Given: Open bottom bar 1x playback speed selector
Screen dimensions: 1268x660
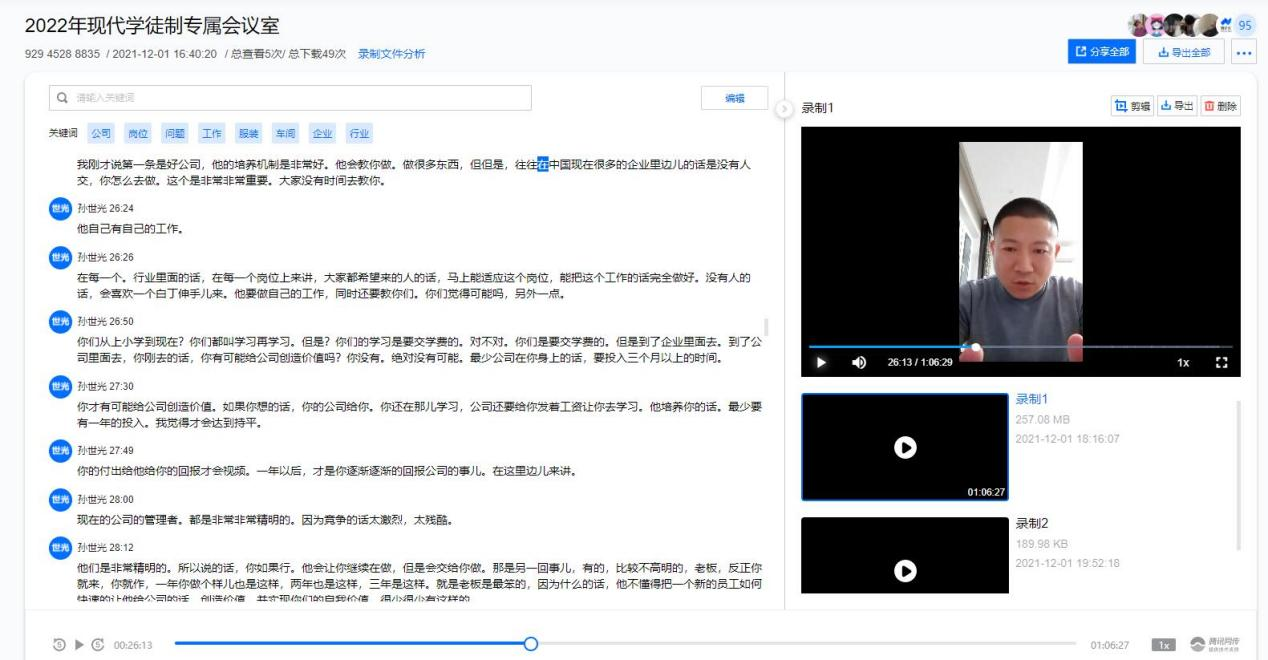Looking at the screenshot, I should (x=1162, y=645).
